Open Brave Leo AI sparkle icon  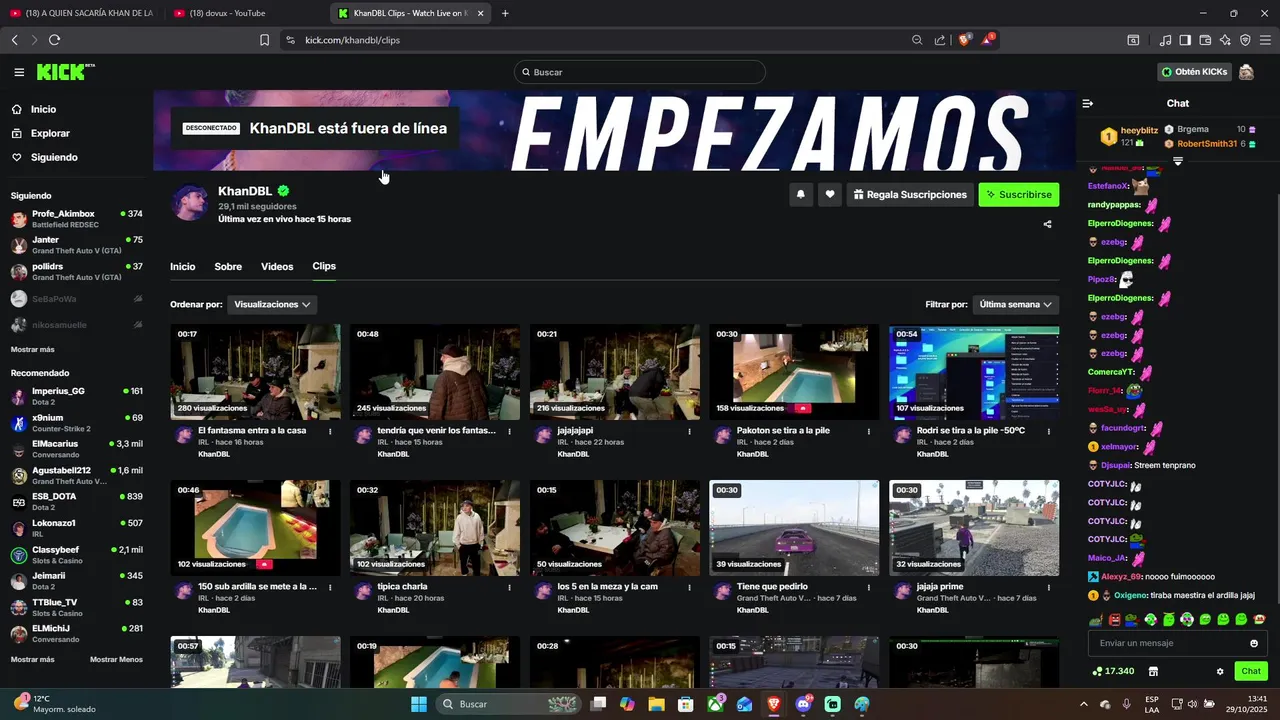point(1225,40)
